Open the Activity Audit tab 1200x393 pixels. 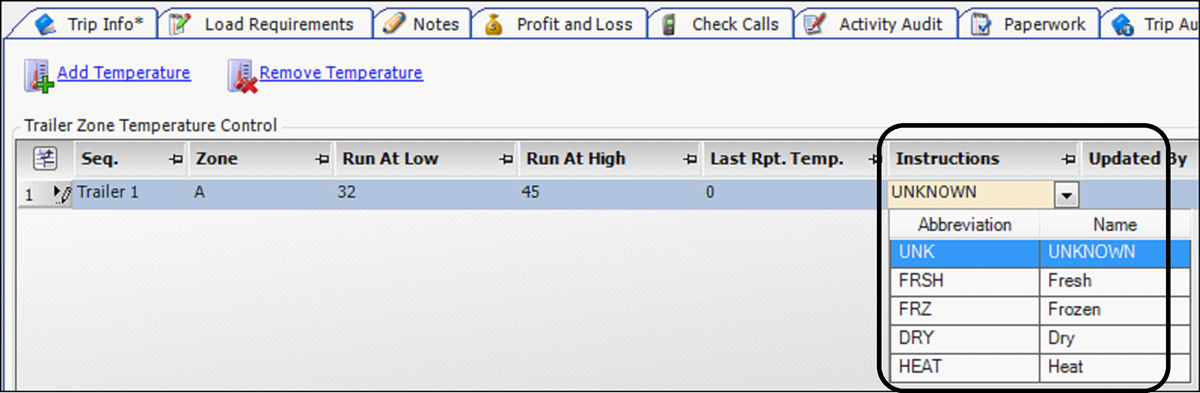876,24
